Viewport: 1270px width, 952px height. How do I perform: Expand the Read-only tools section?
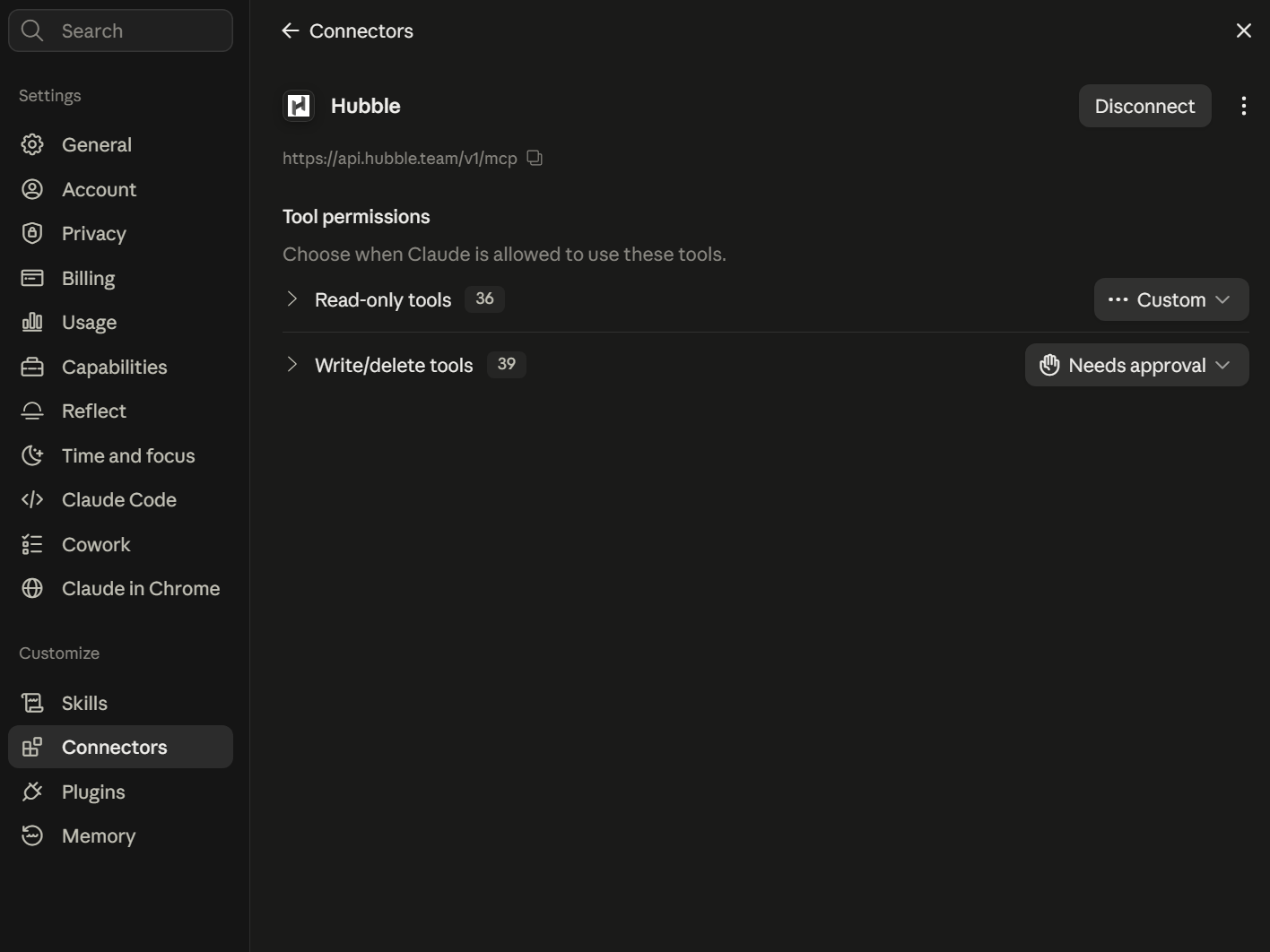pos(291,299)
